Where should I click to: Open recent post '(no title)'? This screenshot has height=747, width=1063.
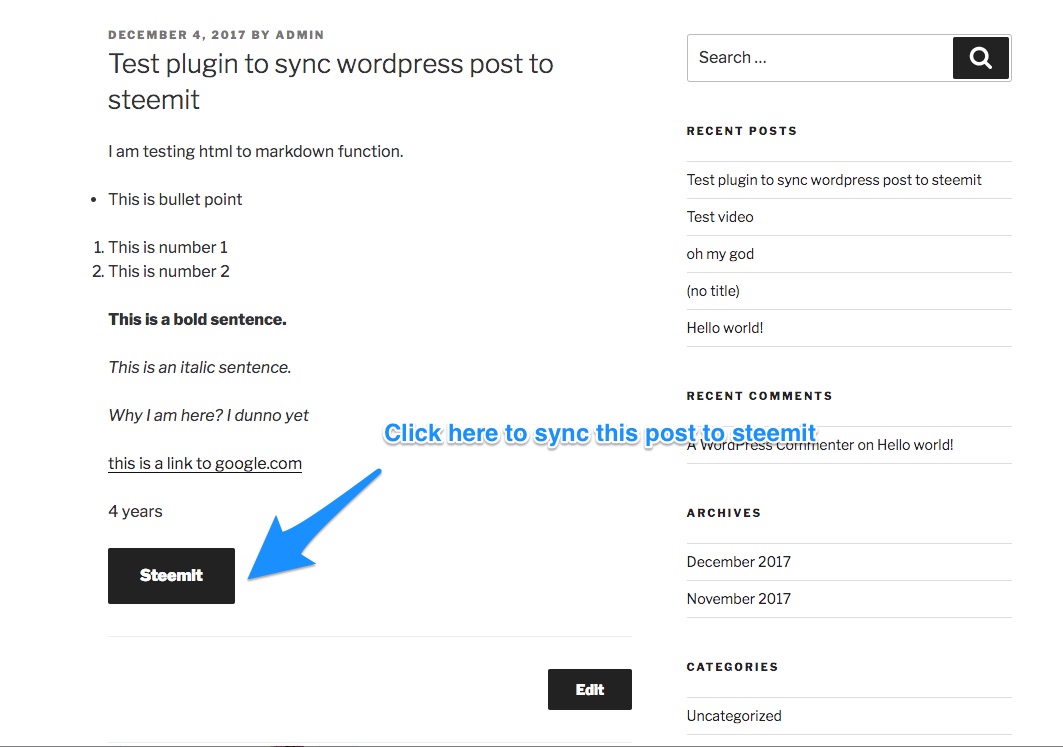[713, 291]
